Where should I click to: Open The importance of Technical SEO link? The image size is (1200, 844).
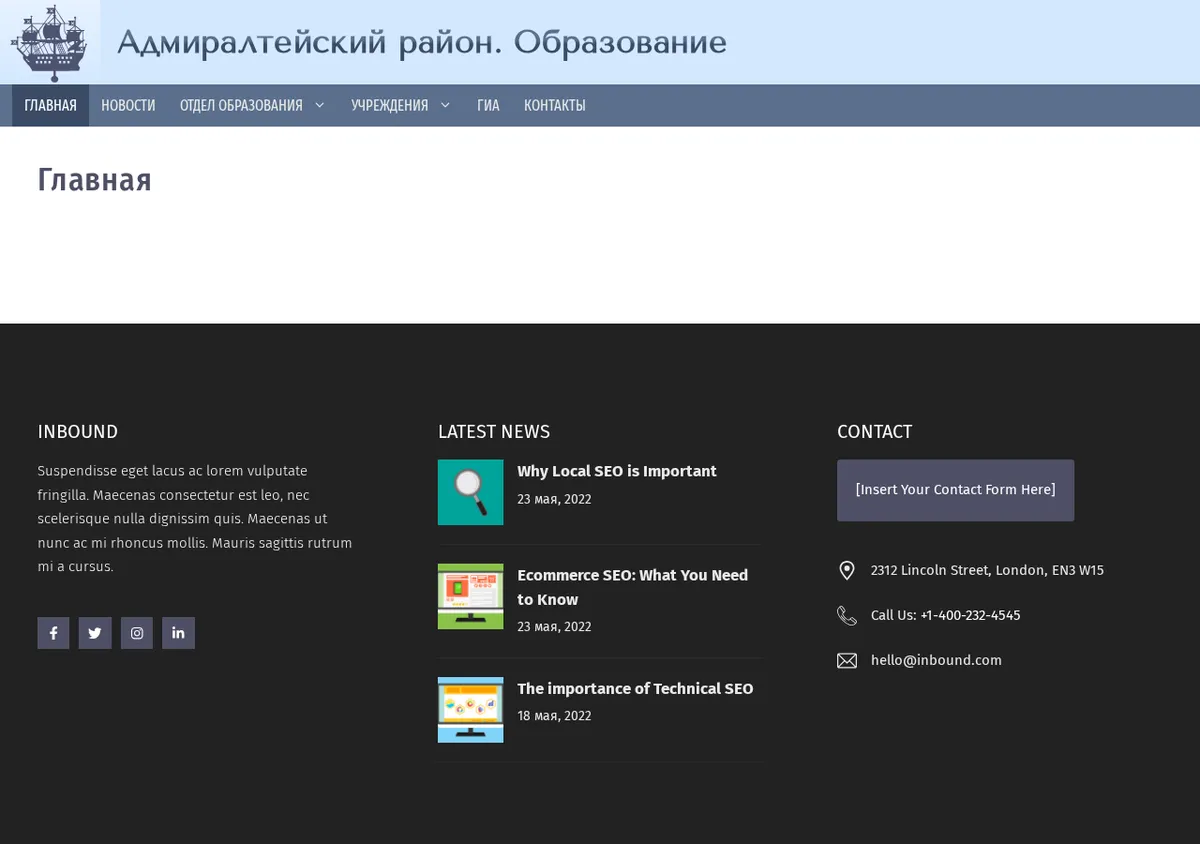coord(635,688)
